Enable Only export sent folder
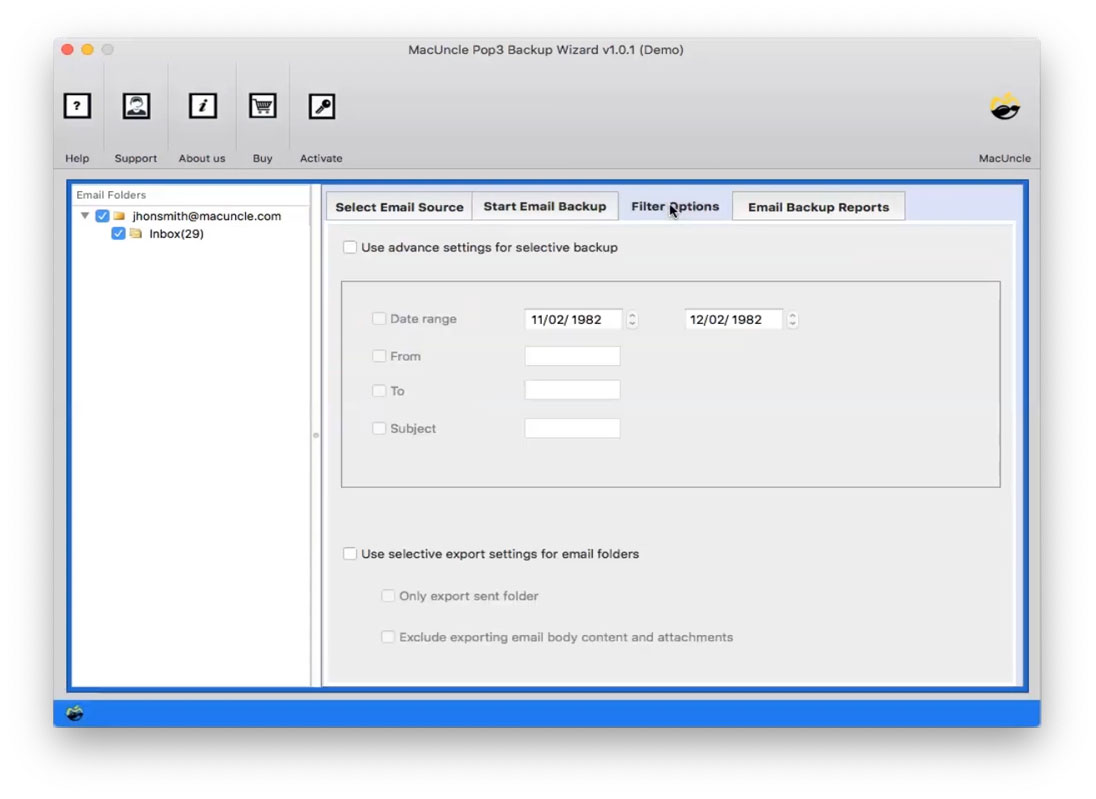The width and height of the screenshot is (1096, 799). (388, 595)
